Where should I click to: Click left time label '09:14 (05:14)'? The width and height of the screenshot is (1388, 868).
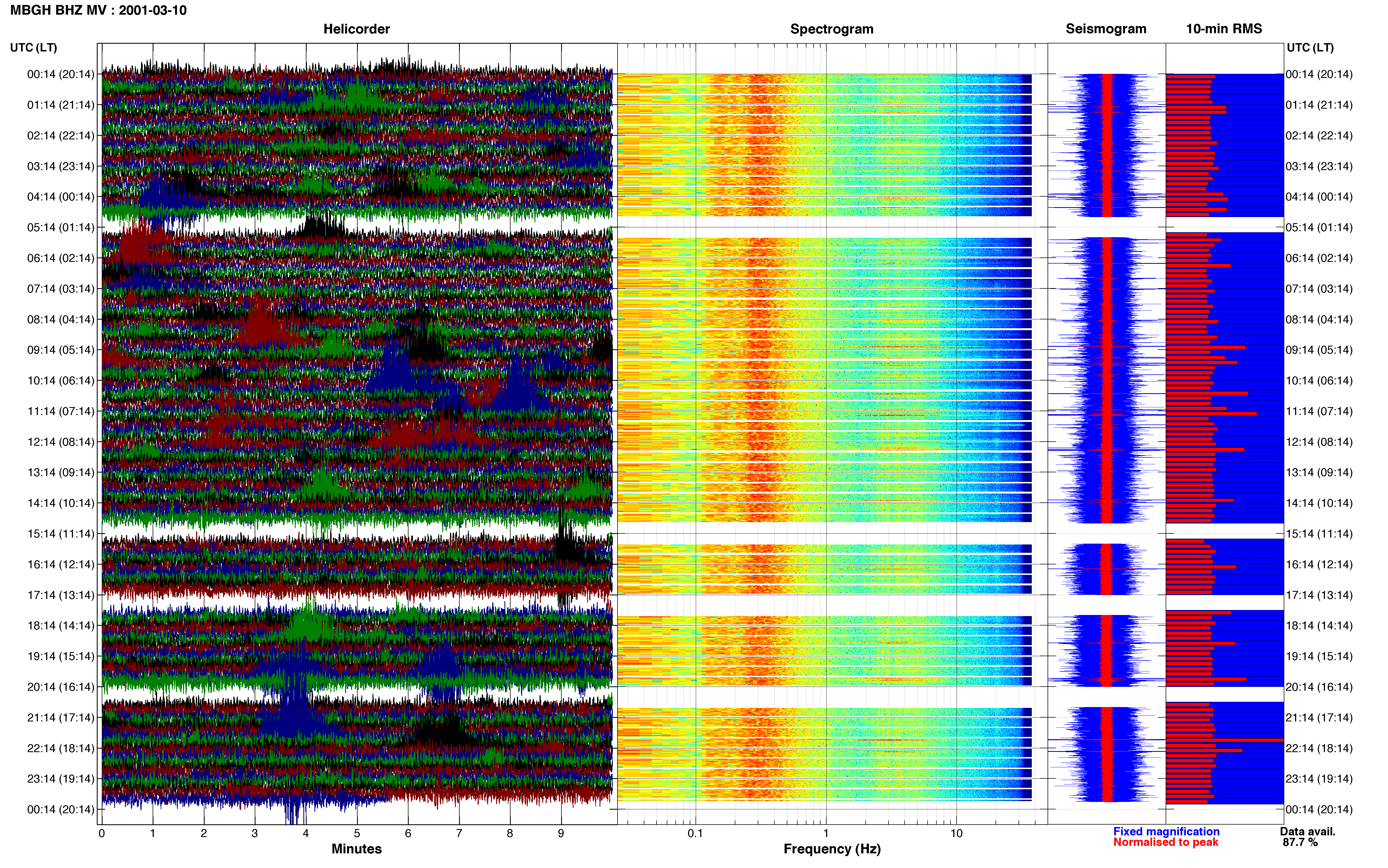[61, 350]
